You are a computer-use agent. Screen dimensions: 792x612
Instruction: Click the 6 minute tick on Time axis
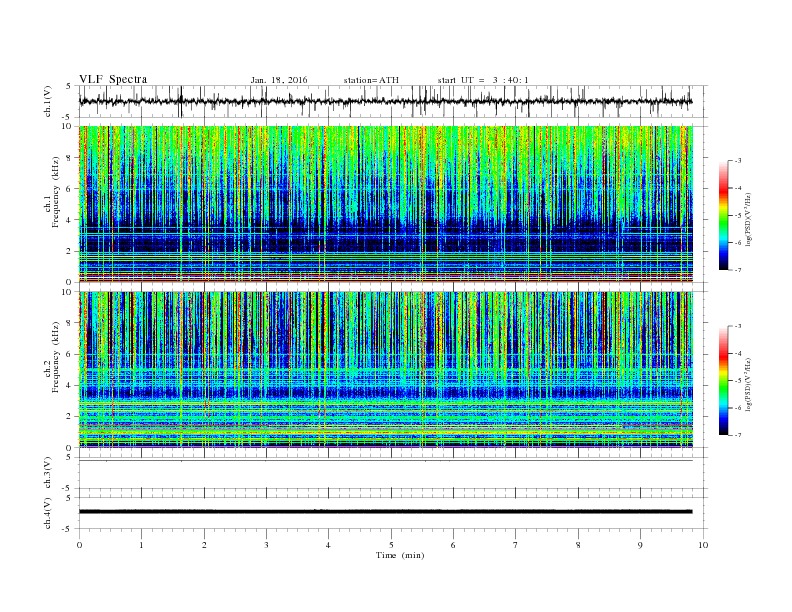(x=454, y=545)
